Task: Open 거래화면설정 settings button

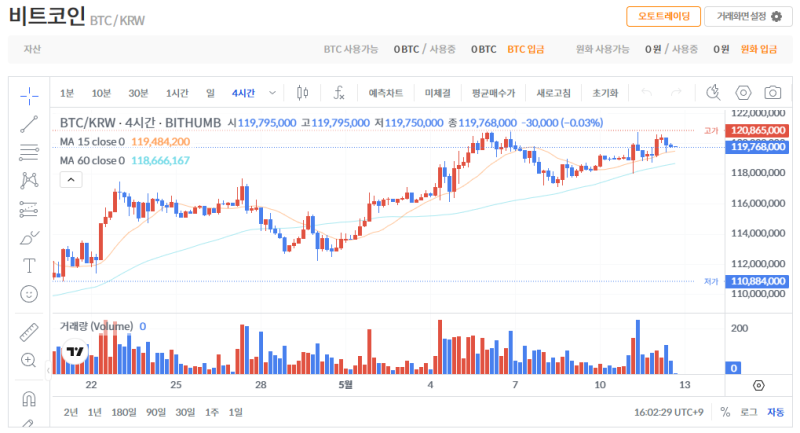Action: tap(748, 16)
